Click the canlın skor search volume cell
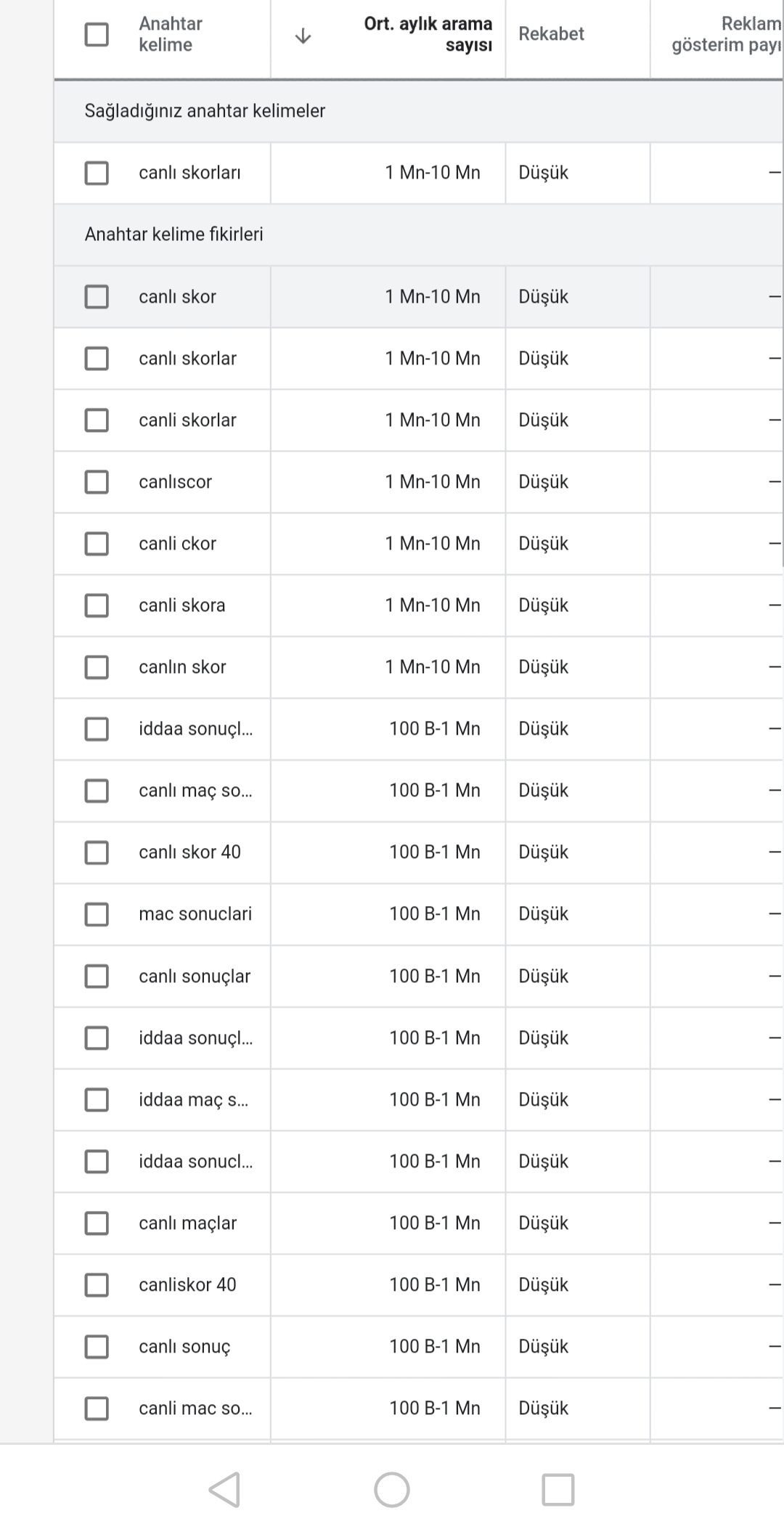Screen dimensions: 784x1537 (x=388, y=667)
